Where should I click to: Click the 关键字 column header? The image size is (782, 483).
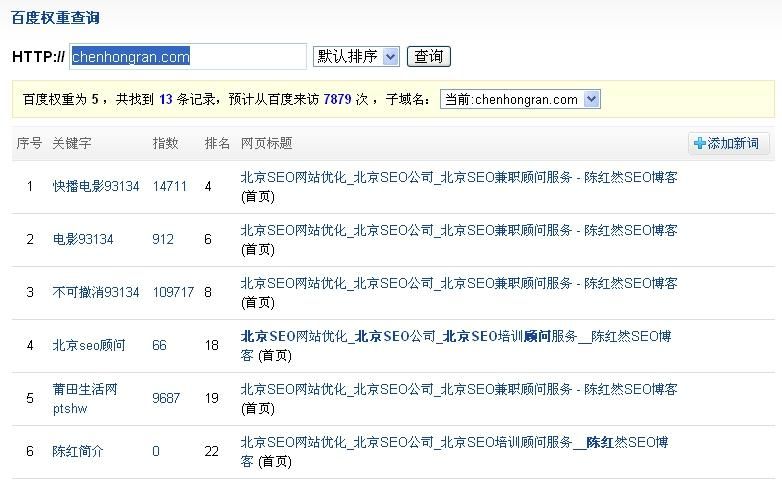coord(72,144)
